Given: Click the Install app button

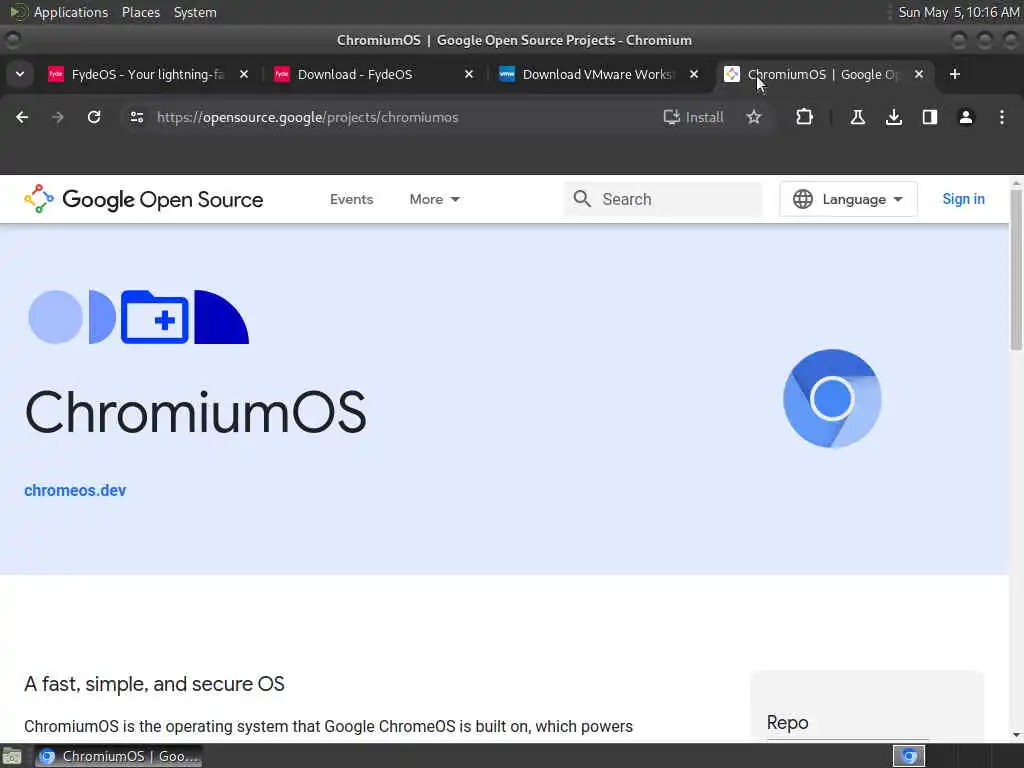Looking at the screenshot, I should [x=693, y=118].
